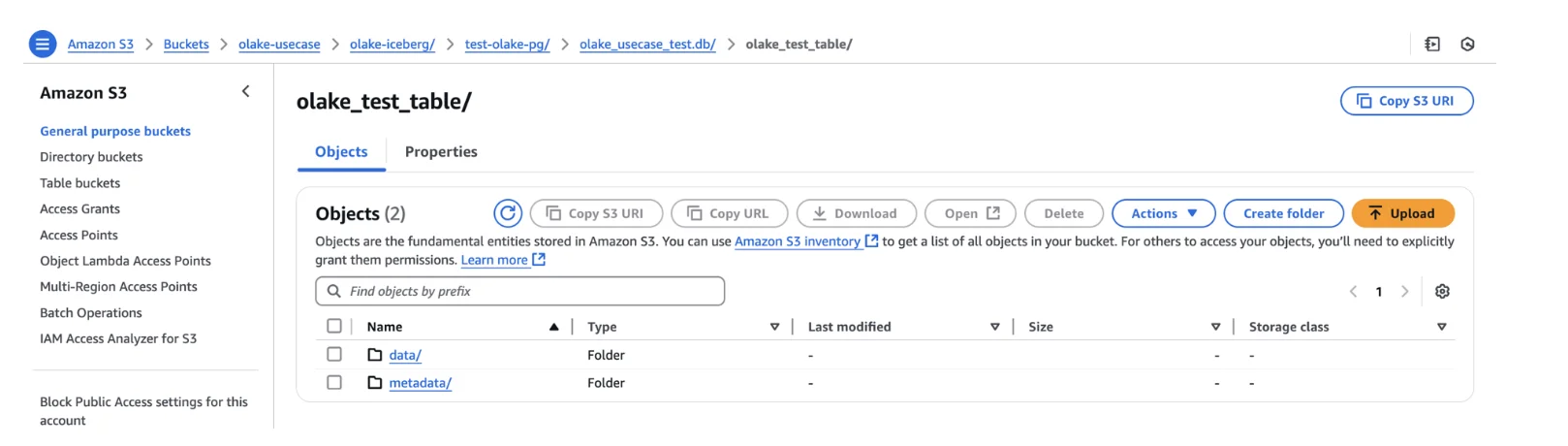1568x446 pixels.
Task: Check the metadata/ folder checkbox
Action: click(x=334, y=383)
